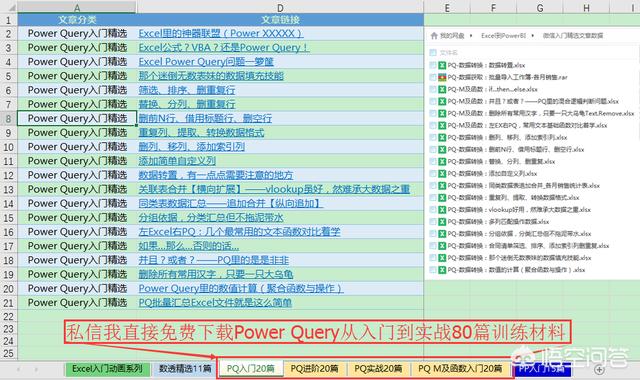Tick the checkbox for vlookup好用 file

click(x=433, y=209)
